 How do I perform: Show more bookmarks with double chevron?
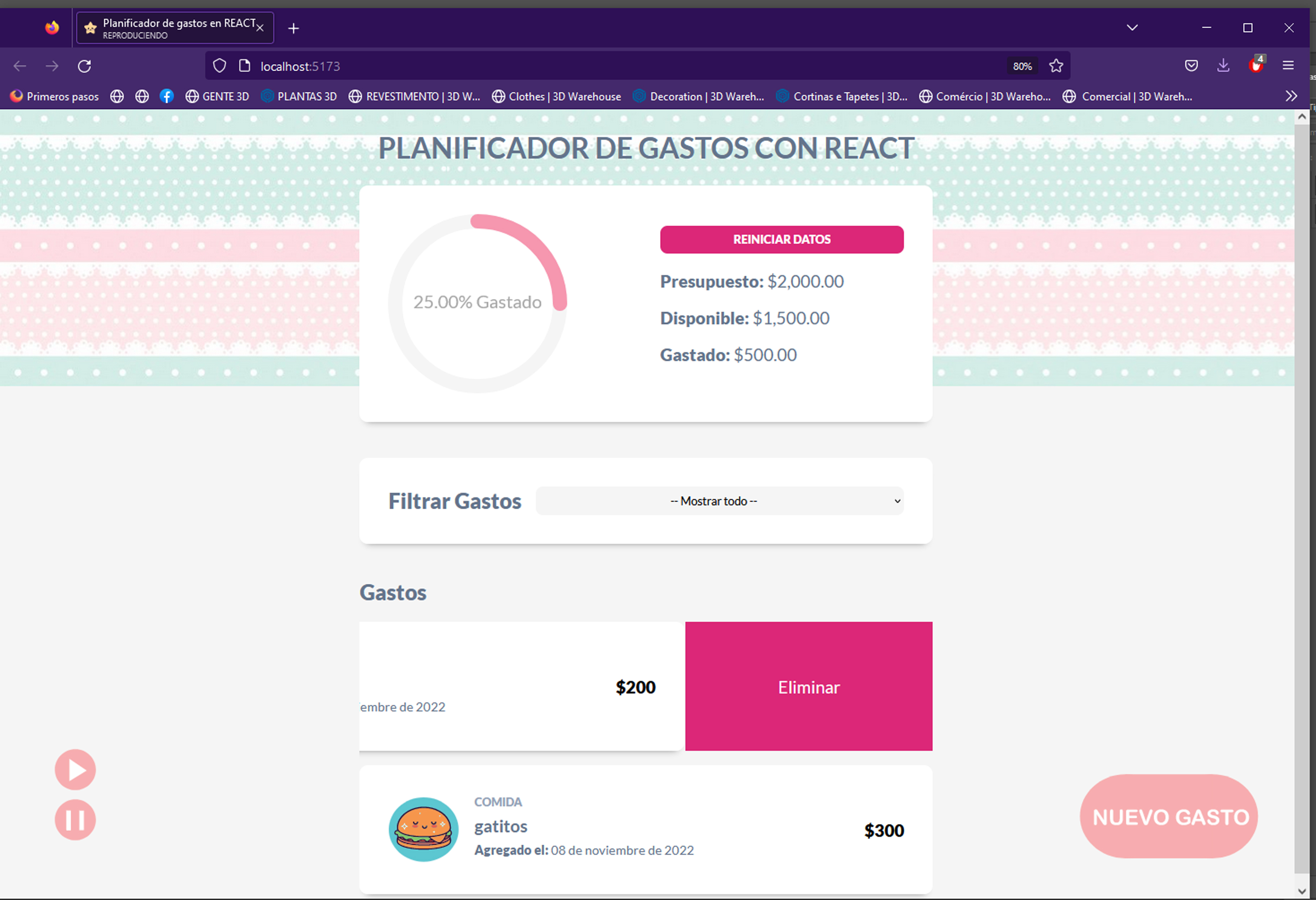tap(1291, 96)
